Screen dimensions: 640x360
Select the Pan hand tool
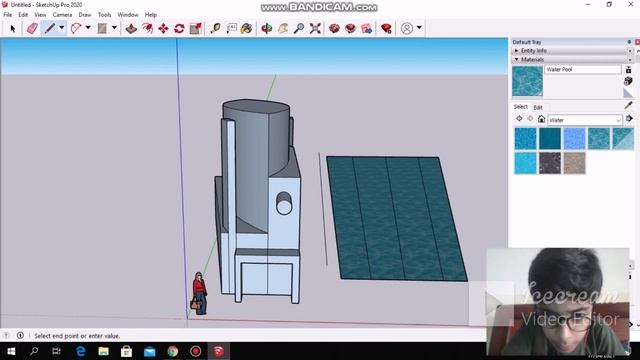(283, 28)
